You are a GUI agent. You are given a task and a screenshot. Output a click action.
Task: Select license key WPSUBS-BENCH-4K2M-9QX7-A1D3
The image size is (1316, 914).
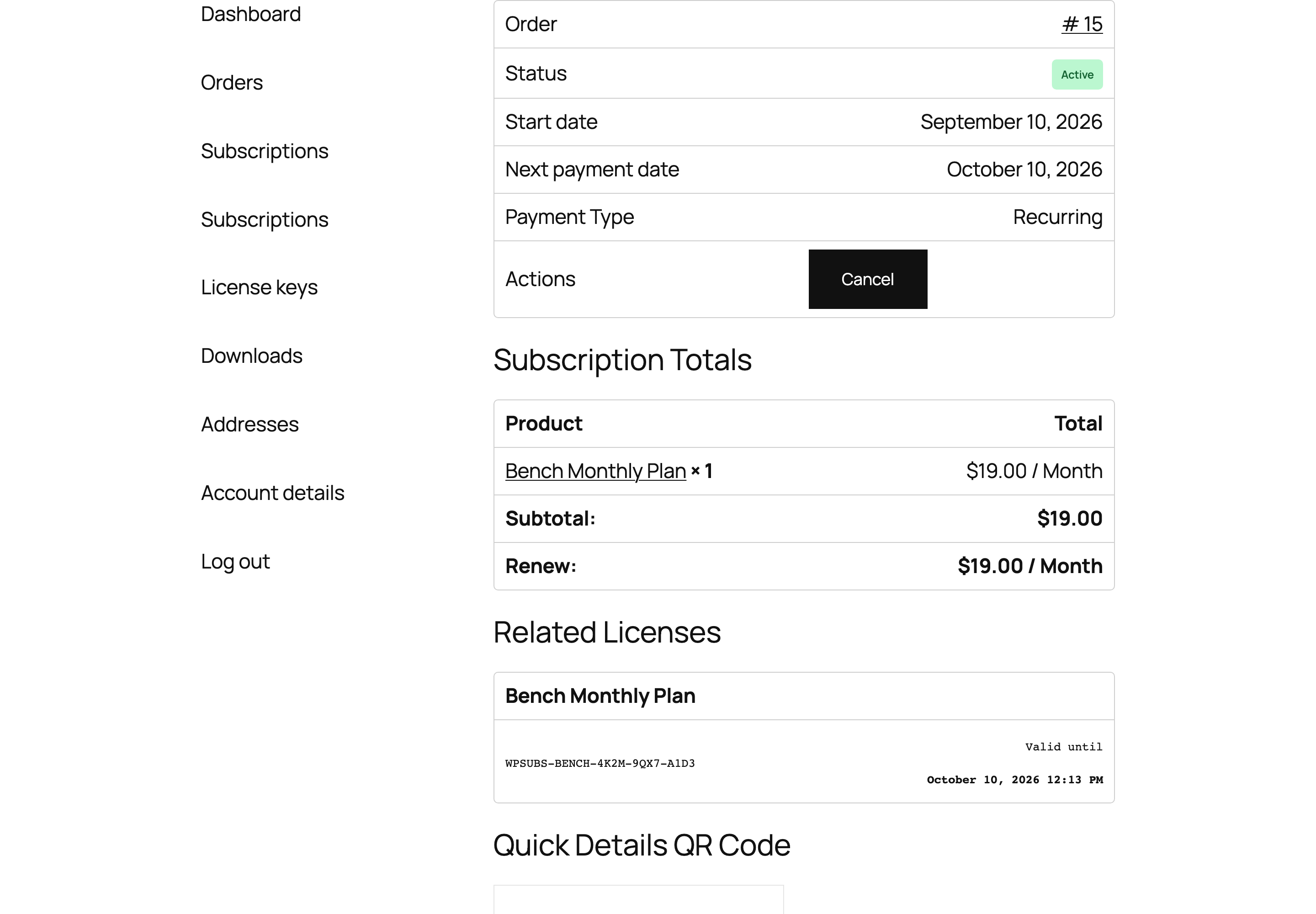point(600,763)
